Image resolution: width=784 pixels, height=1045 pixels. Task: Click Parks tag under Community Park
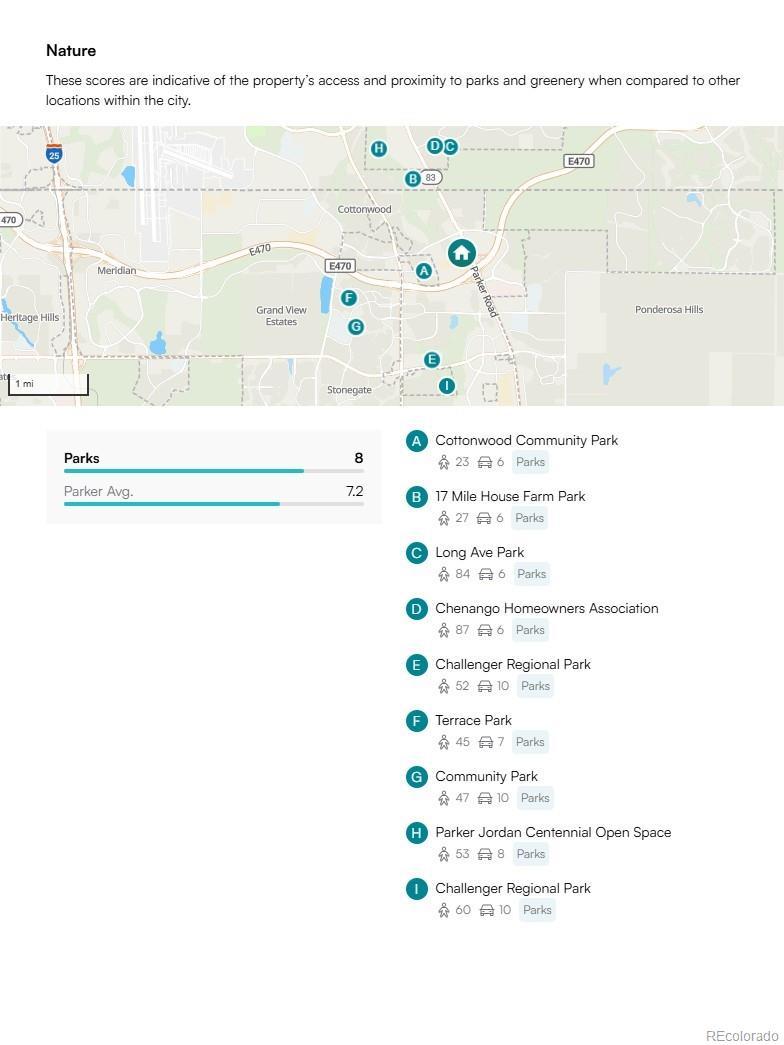(x=535, y=798)
